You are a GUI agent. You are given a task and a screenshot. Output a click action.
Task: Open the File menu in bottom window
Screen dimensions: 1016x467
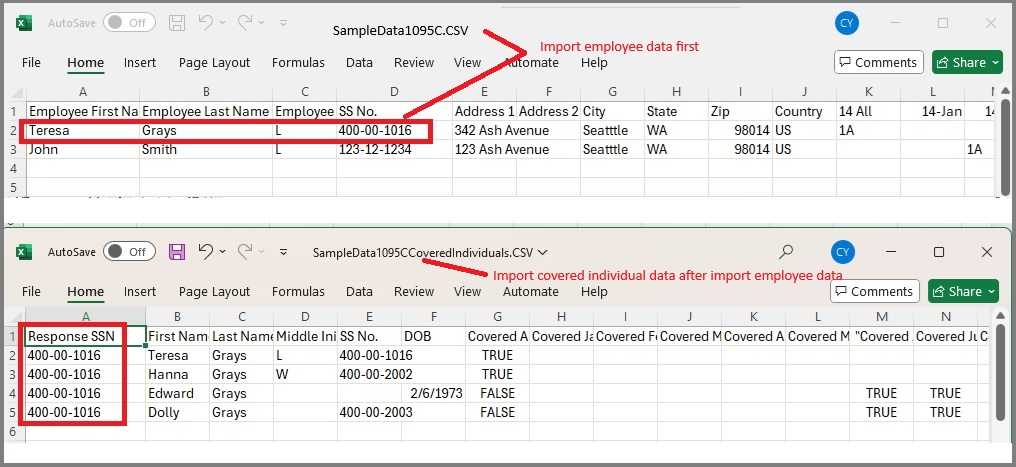(x=31, y=292)
